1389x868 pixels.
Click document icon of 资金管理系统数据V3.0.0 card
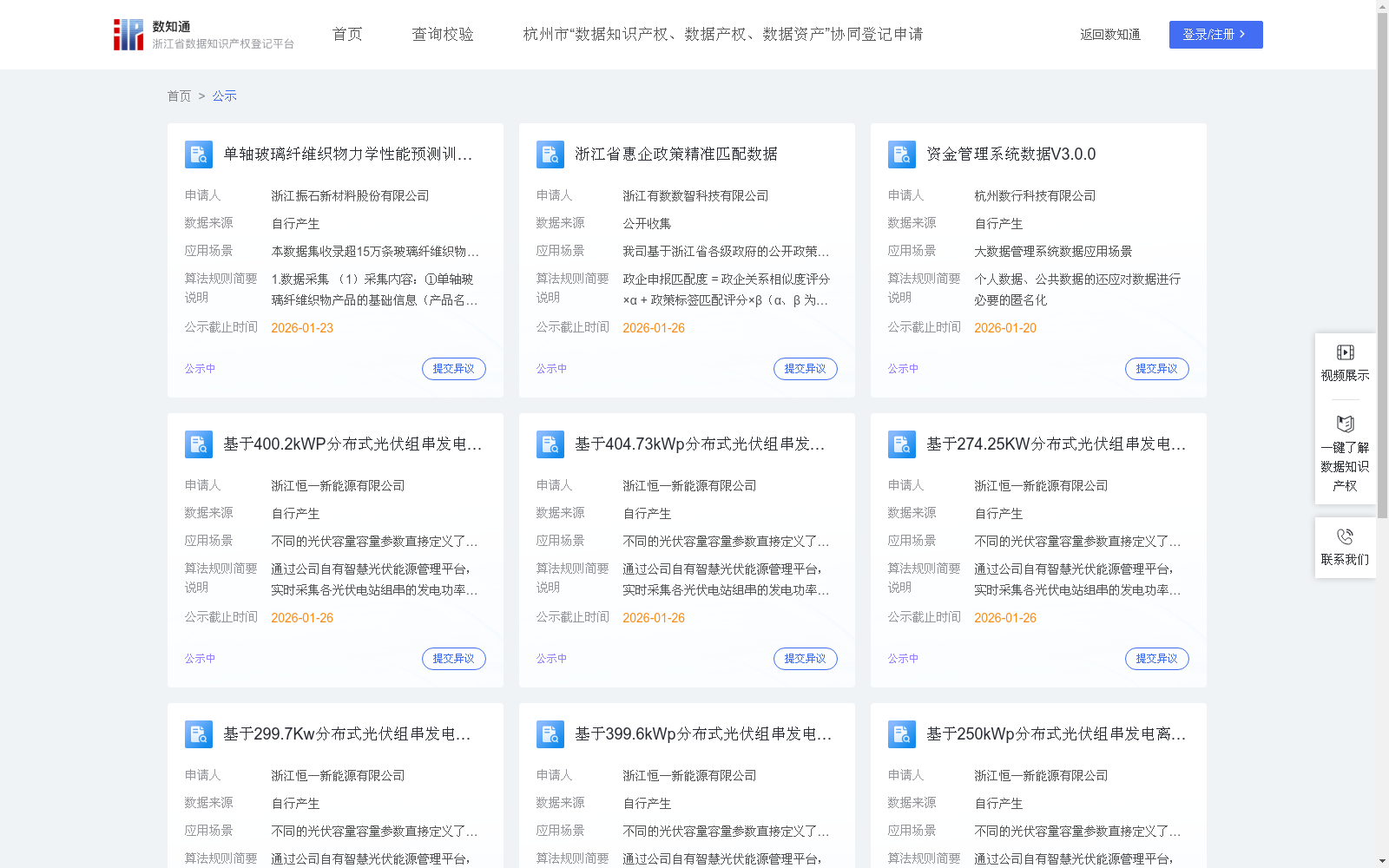tap(902, 155)
